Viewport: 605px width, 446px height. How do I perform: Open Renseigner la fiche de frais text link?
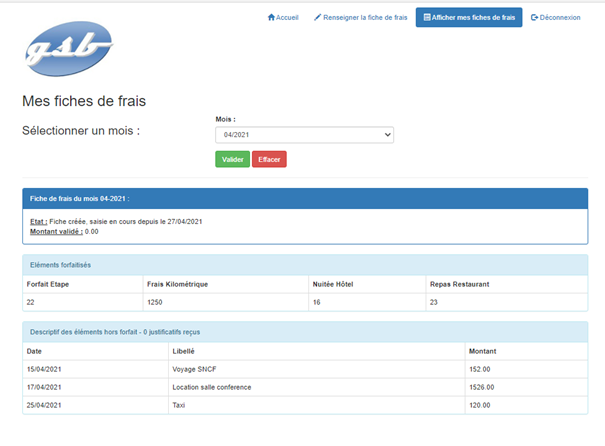coord(366,17)
